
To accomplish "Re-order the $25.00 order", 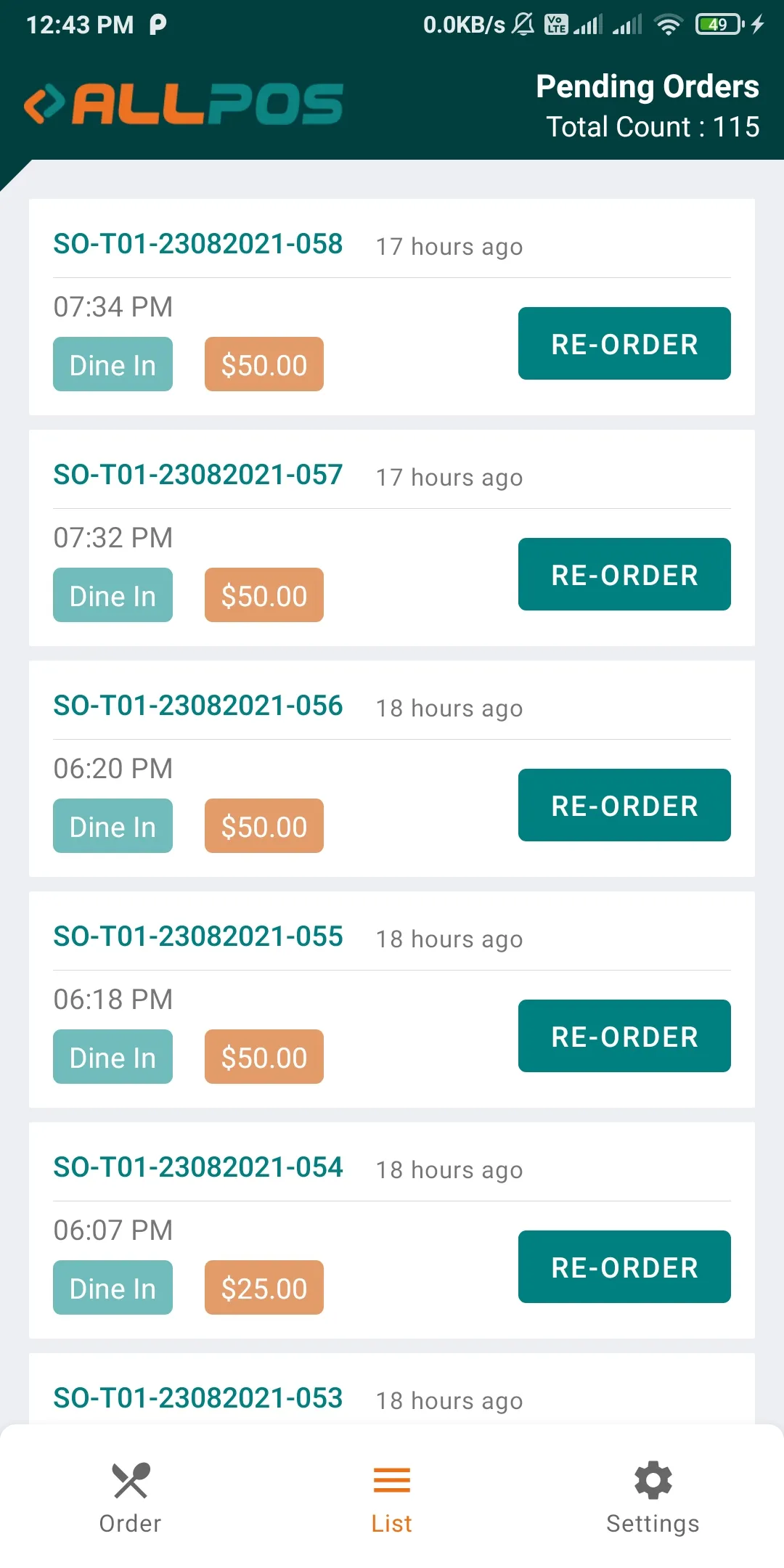I will (624, 1267).
